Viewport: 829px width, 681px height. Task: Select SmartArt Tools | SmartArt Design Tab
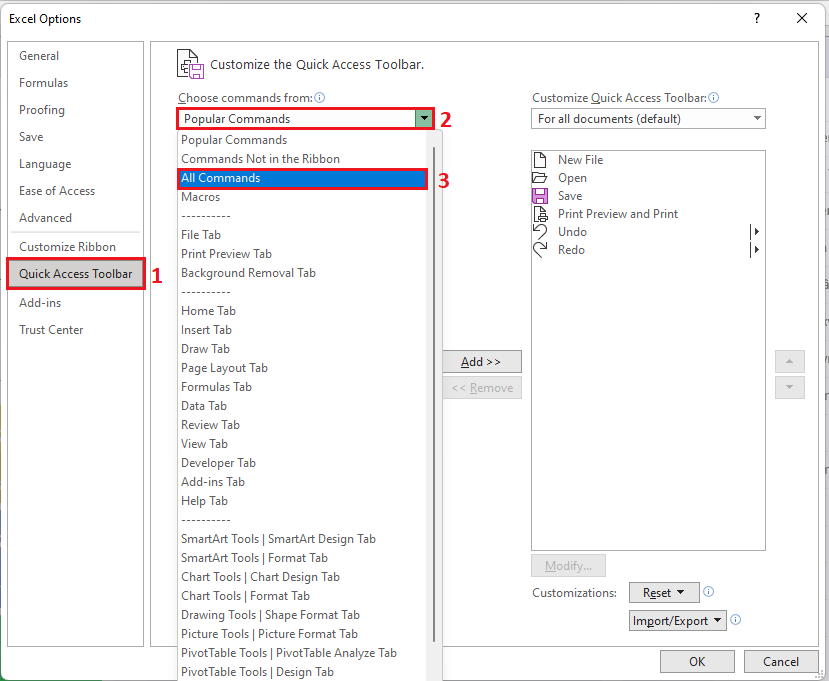[x=303, y=539]
